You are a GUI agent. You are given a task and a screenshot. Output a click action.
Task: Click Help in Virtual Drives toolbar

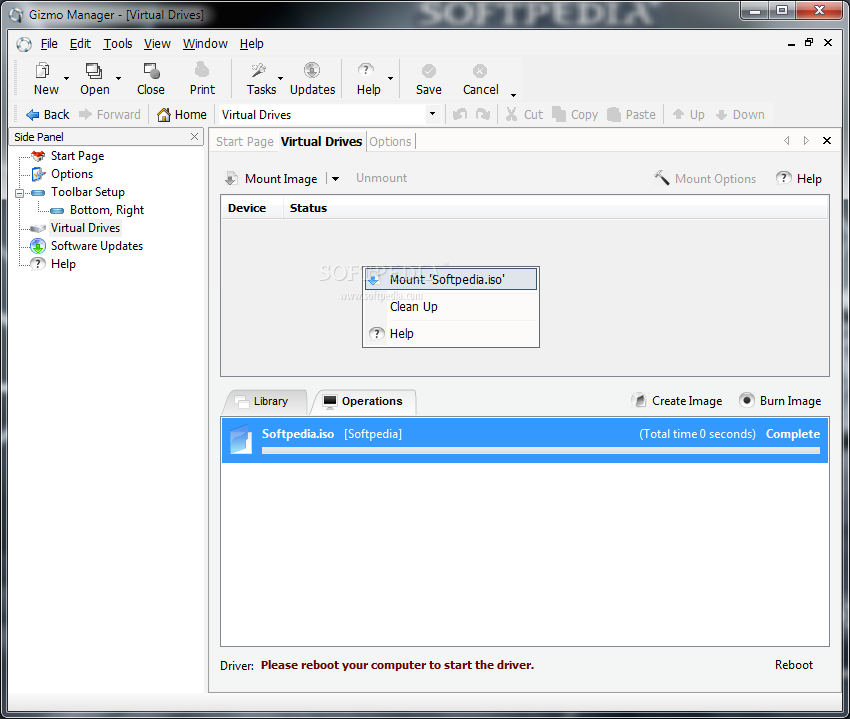point(799,178)
